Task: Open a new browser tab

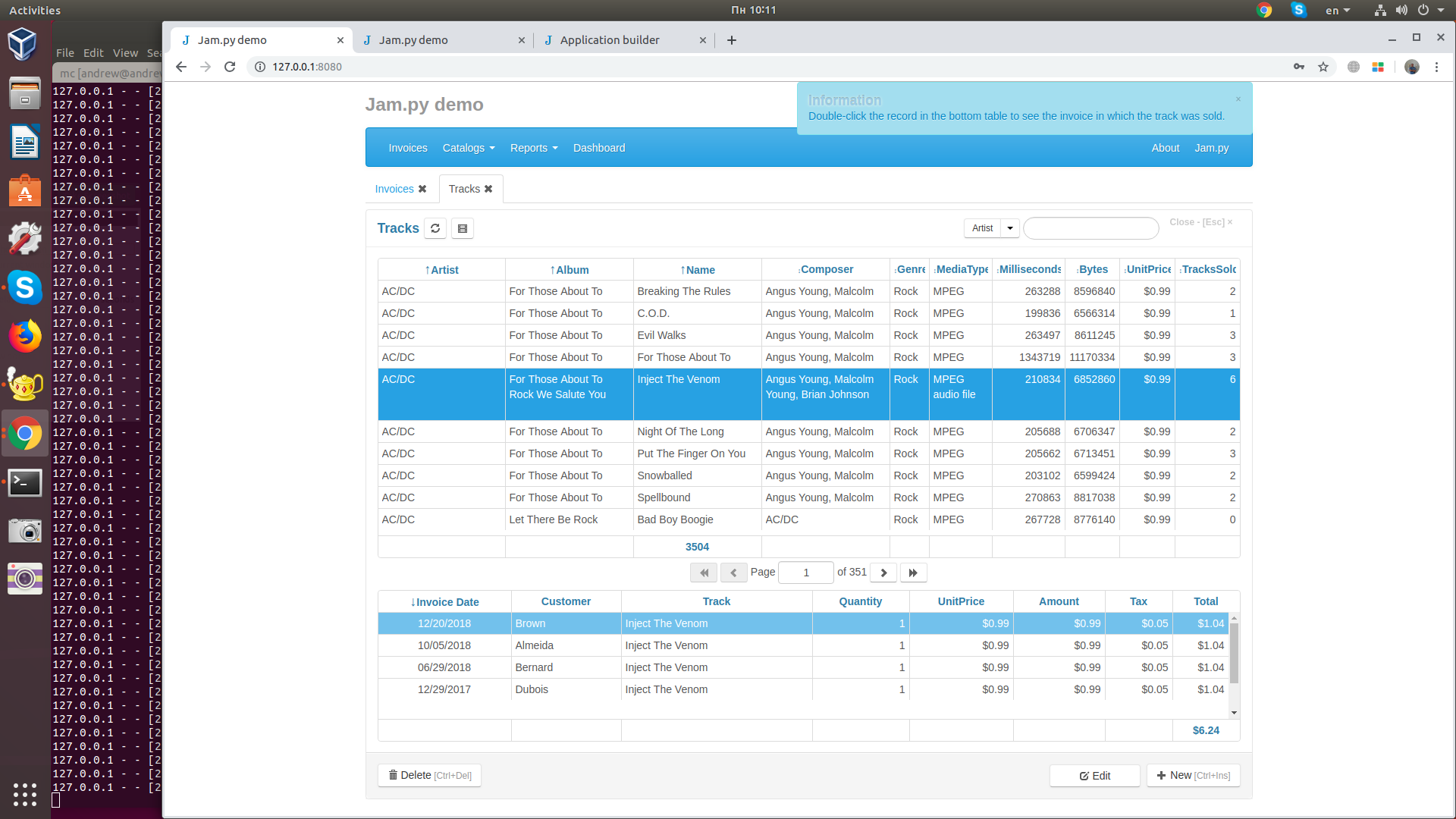Action: pyautogui.click(x=732, y=40)
